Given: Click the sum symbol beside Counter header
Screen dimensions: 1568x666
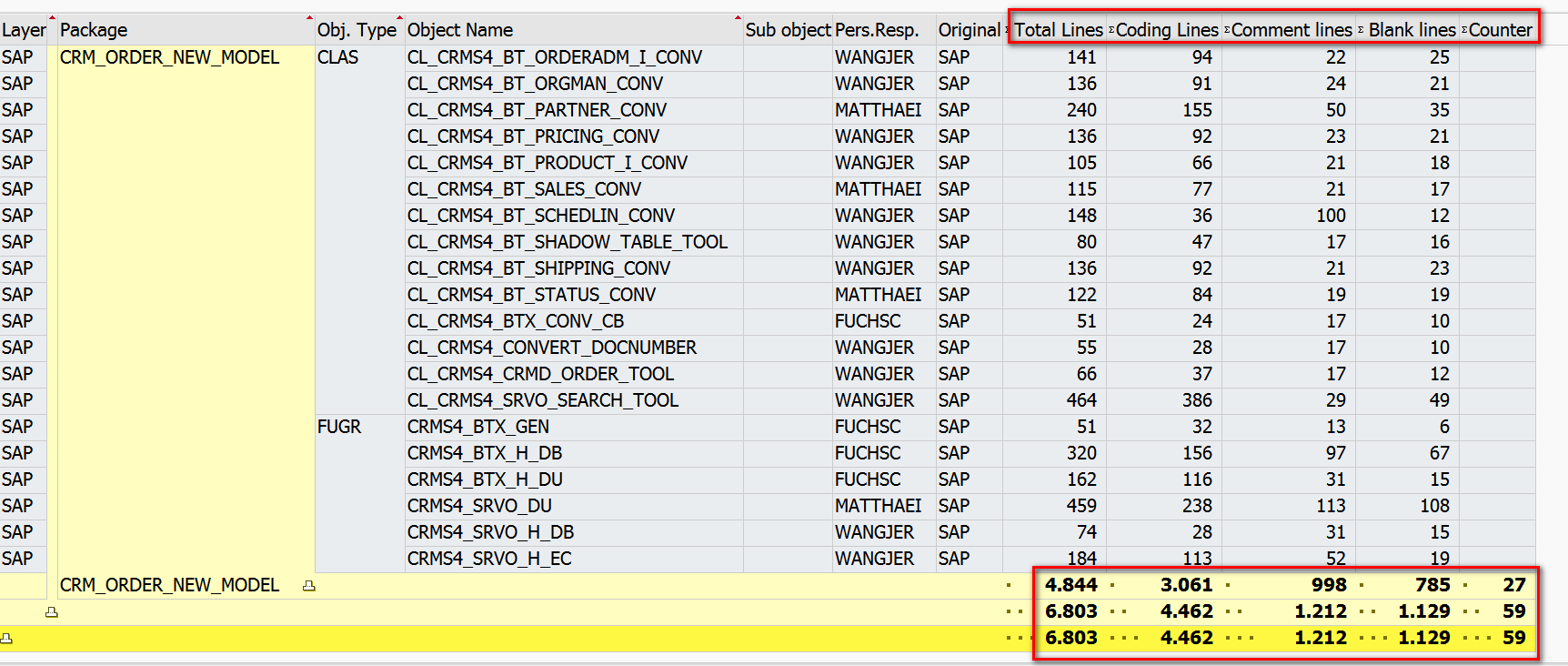Looking at the screenshot, I should 1464,30.
